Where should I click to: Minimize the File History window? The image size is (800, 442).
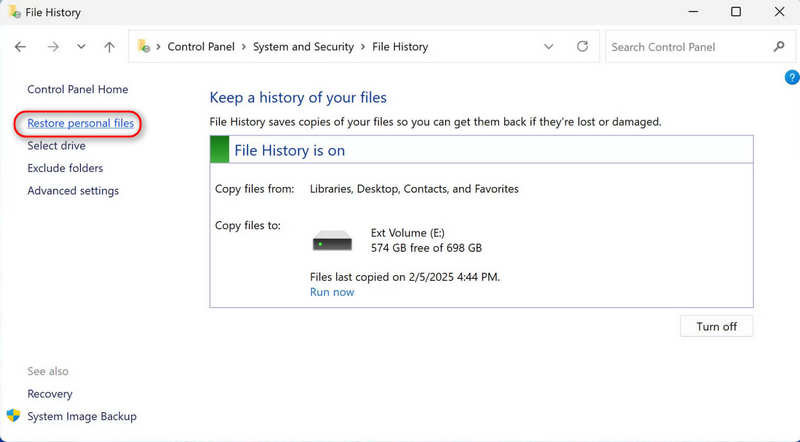pyautogui.click(x=693, y=12)
